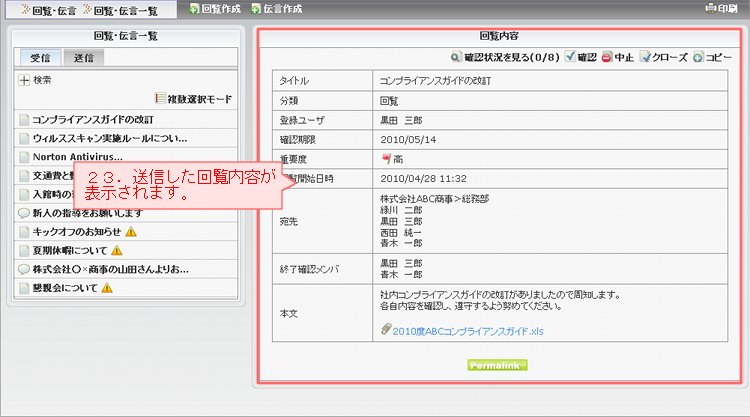
Task: Click the 回覧・伝言一覧 panel header
Action: click(x=126, y=36)
